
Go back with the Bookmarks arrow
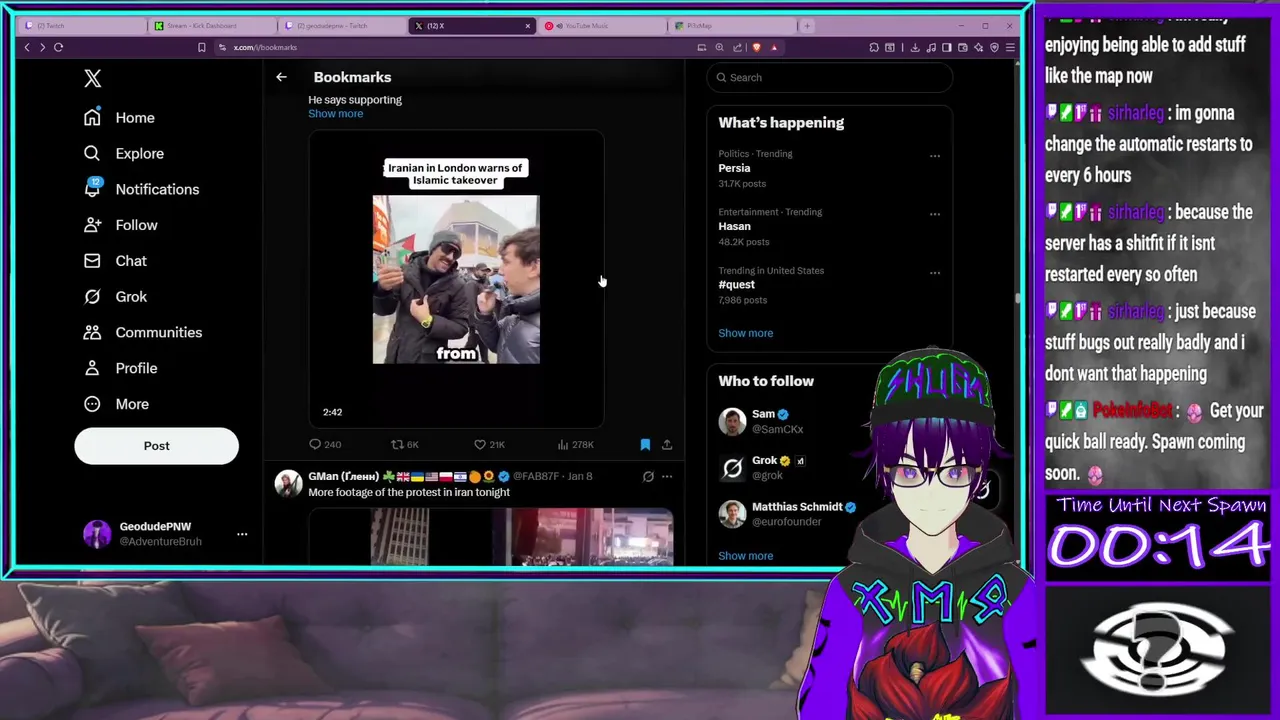click(281, 77)
